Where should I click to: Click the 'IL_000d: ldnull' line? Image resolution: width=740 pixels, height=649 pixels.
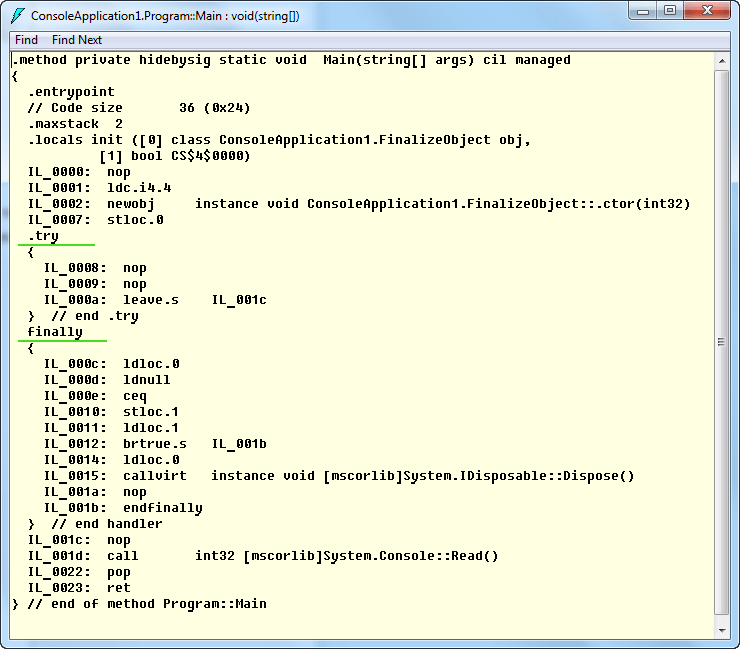(107, 380)
